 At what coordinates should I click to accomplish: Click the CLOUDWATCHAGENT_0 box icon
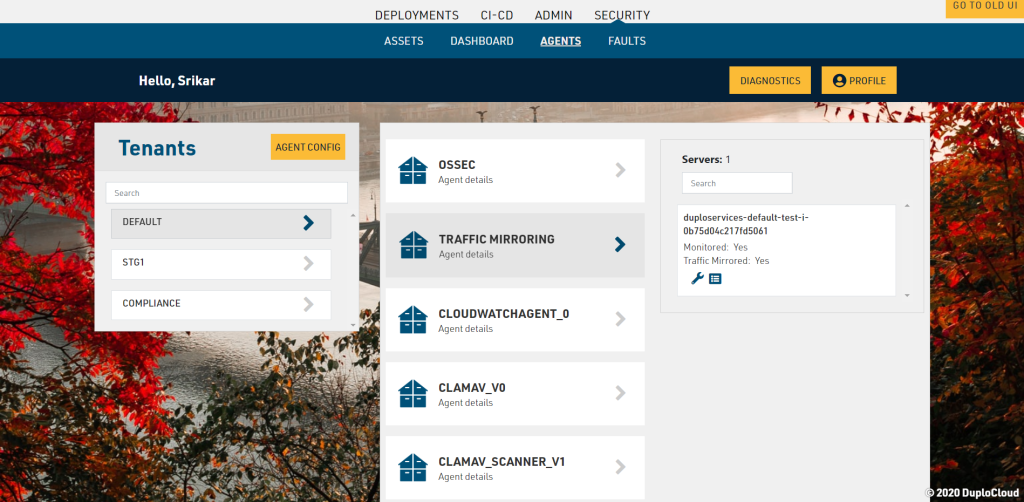[413, 319]
